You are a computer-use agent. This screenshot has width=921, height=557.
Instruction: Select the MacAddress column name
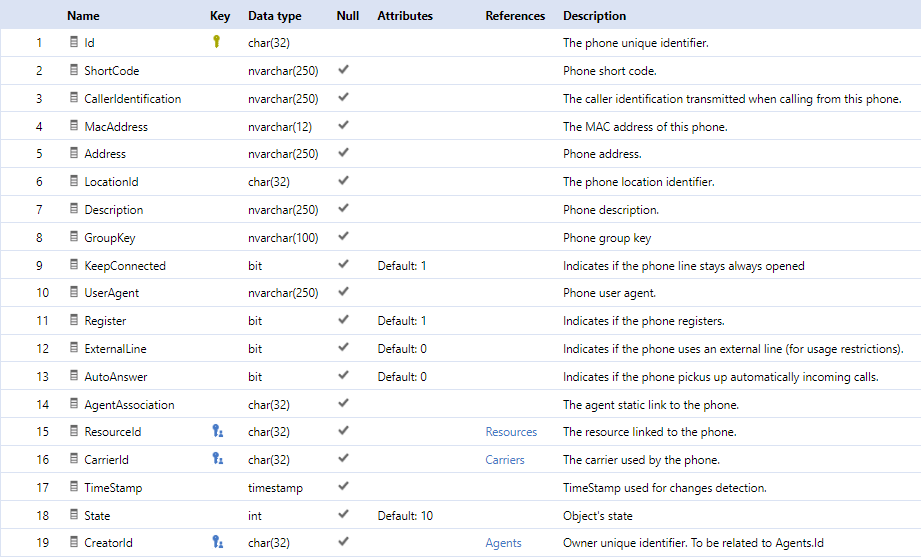click(116, 126)
